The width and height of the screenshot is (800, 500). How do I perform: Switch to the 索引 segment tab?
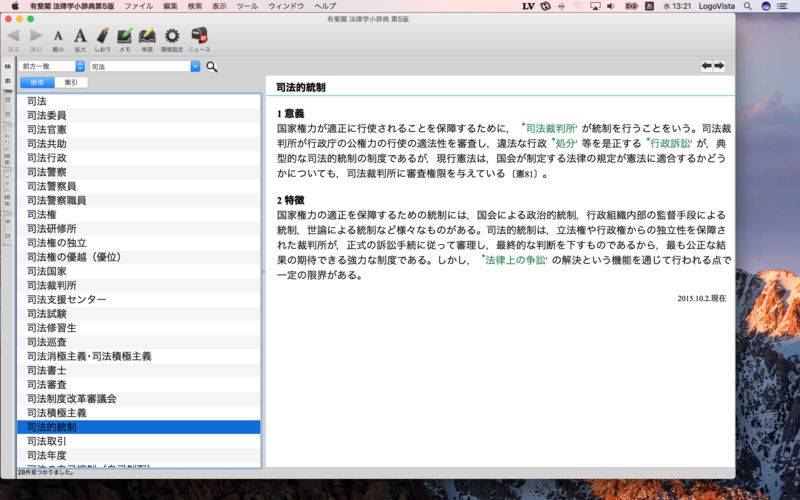71,82
